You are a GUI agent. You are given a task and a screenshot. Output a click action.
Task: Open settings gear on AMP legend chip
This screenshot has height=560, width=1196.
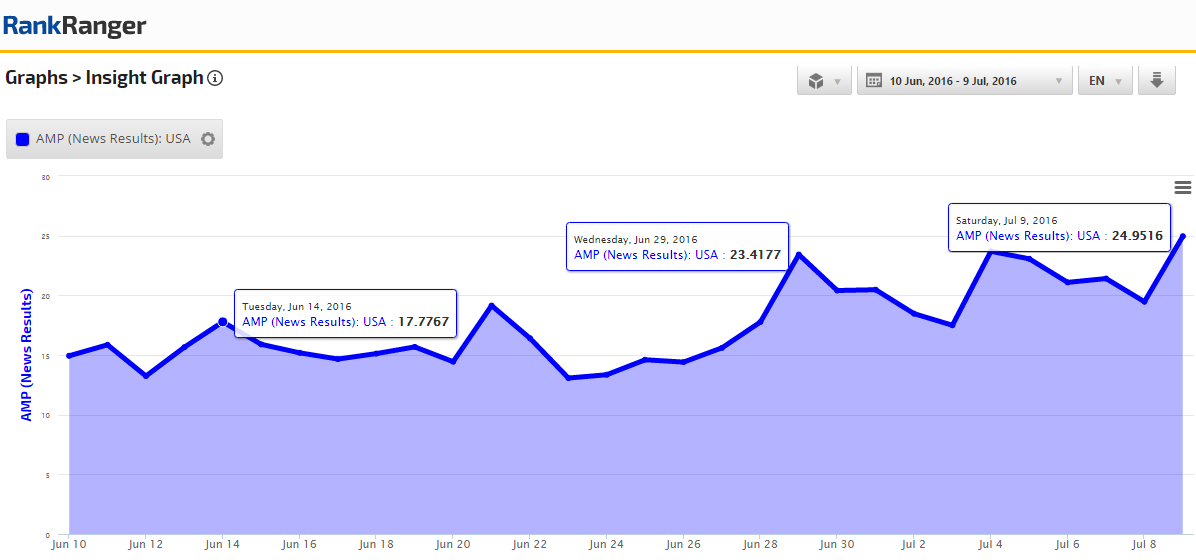click(x=208, y=139)
